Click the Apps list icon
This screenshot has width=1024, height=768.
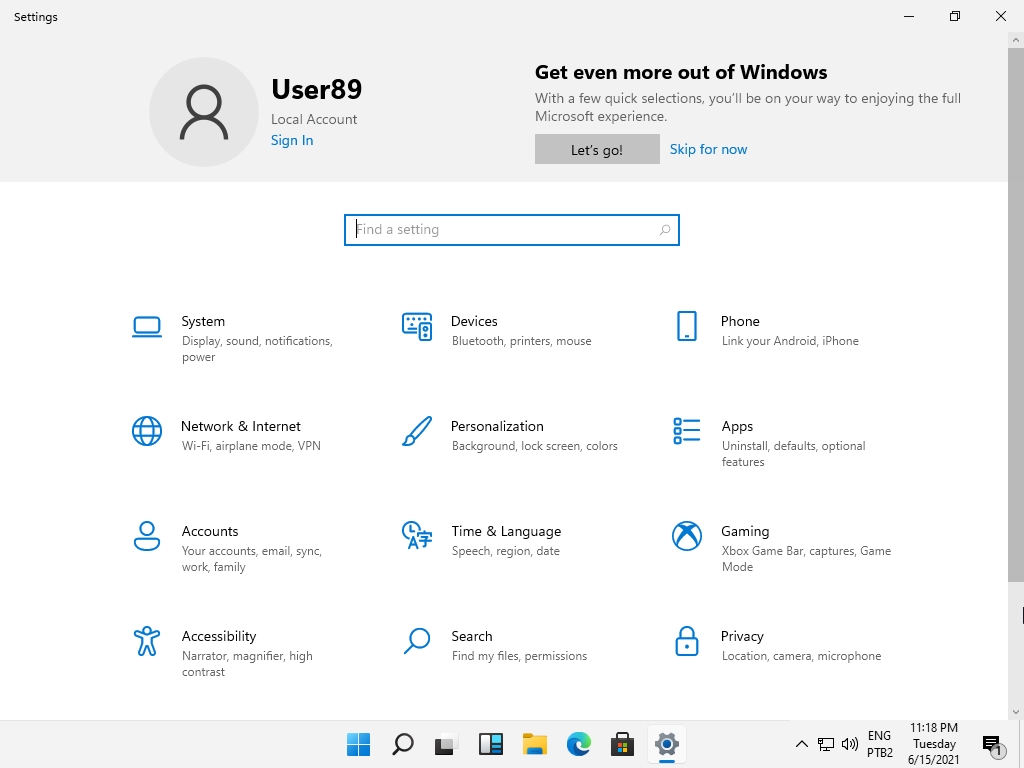[686, 431]
